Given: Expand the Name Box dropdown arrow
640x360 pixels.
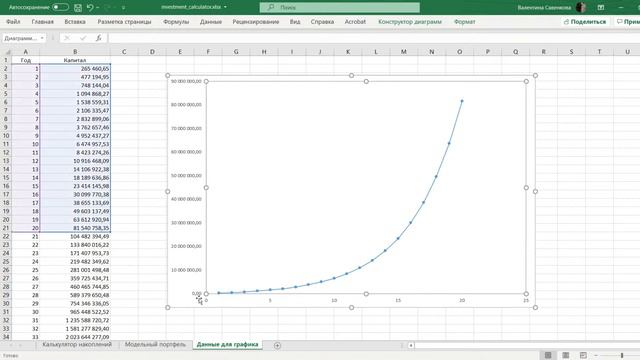Looking at the screenshot, I should pyautogui.click(x=42, y=38).
